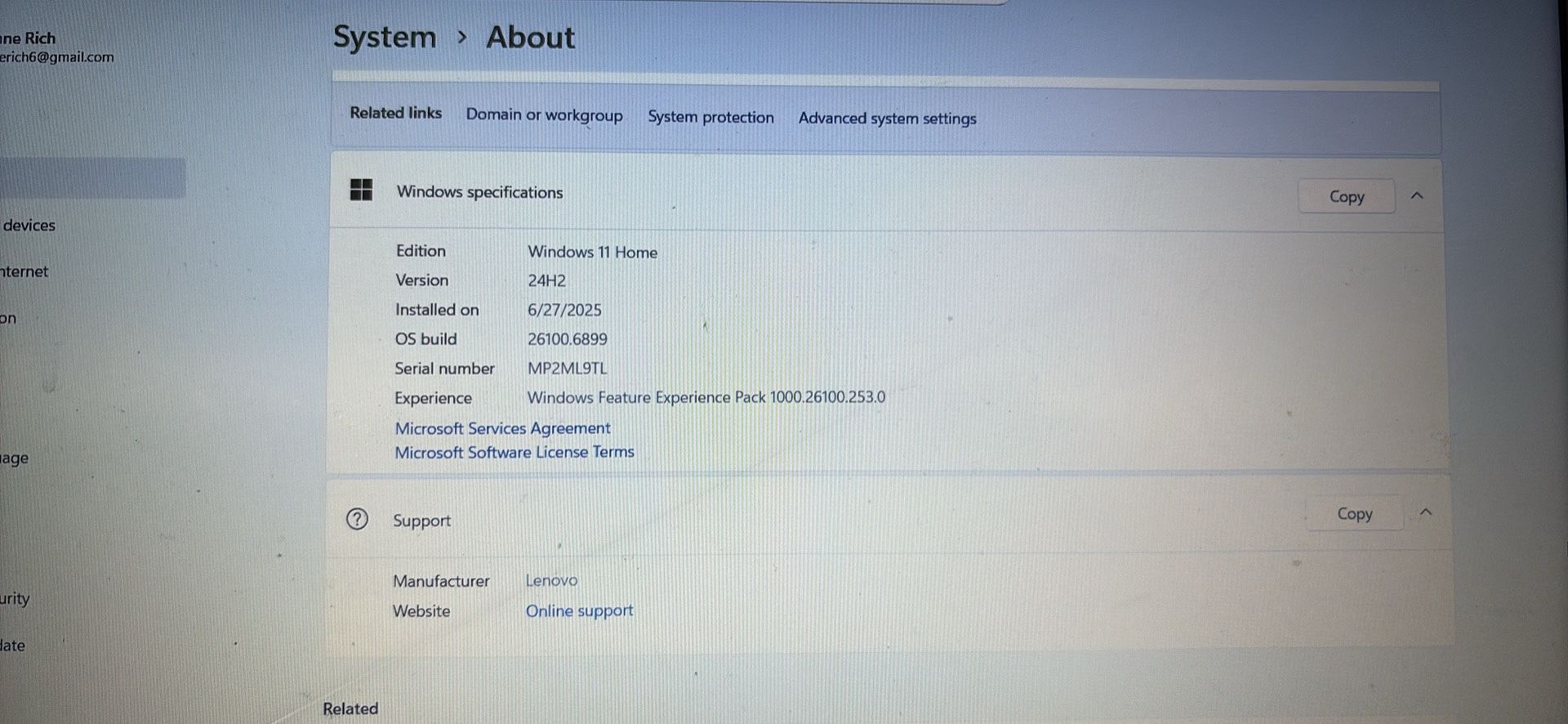The image size is (1568, 724).
Task: Select the Windows Feature Experience Pack value
Action: [706, 397]
